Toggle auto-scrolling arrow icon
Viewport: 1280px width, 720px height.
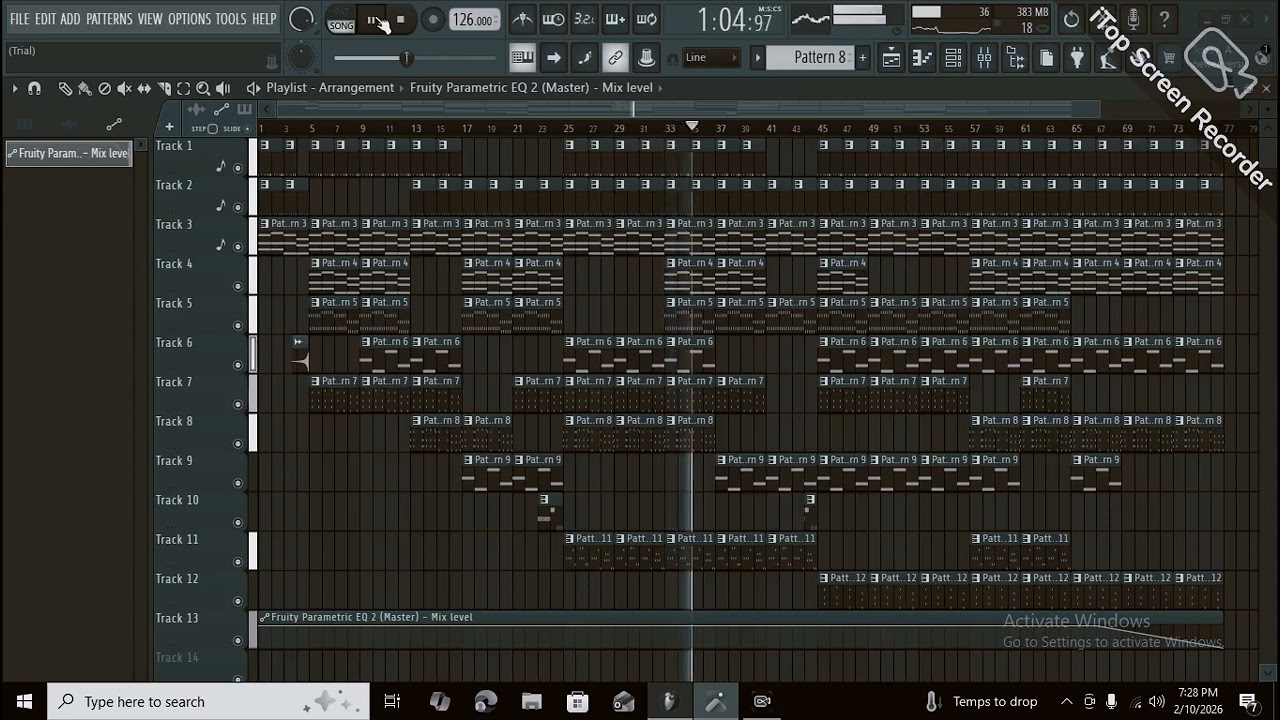coord(553,58)
